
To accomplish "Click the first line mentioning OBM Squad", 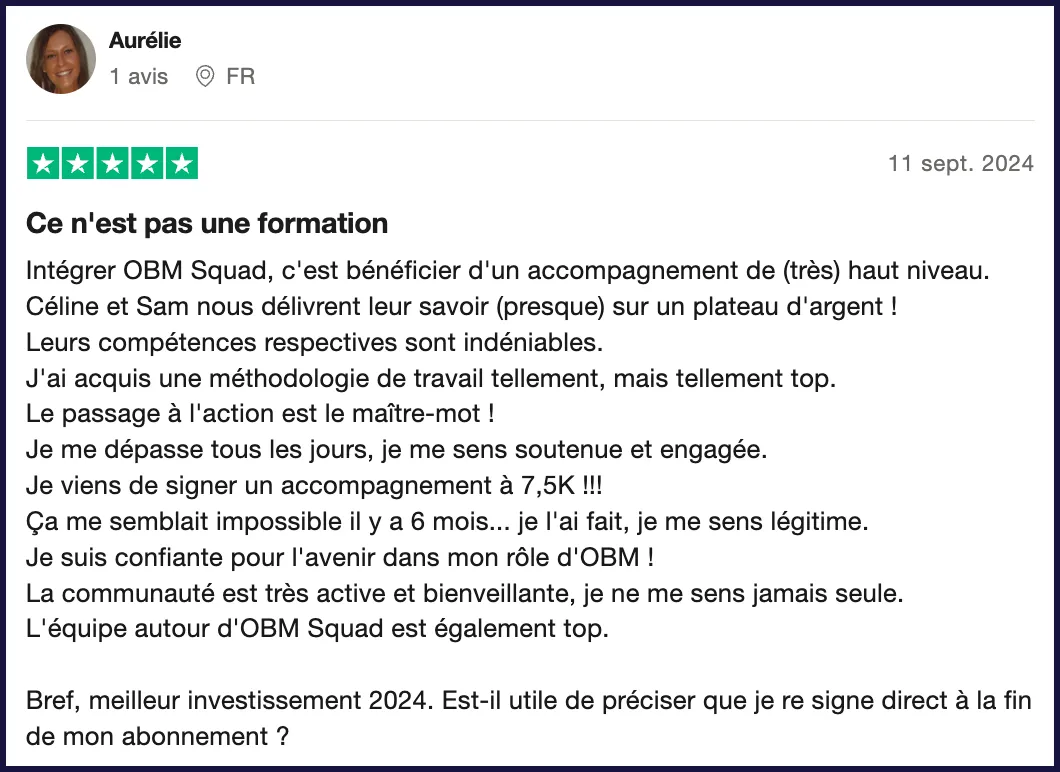I will coord(508,270).
